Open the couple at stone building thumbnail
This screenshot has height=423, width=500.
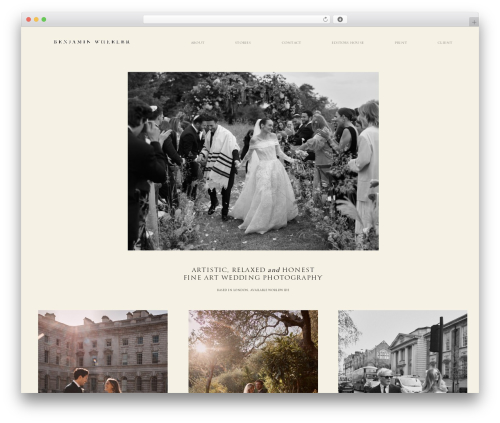(x=103, y=351)
